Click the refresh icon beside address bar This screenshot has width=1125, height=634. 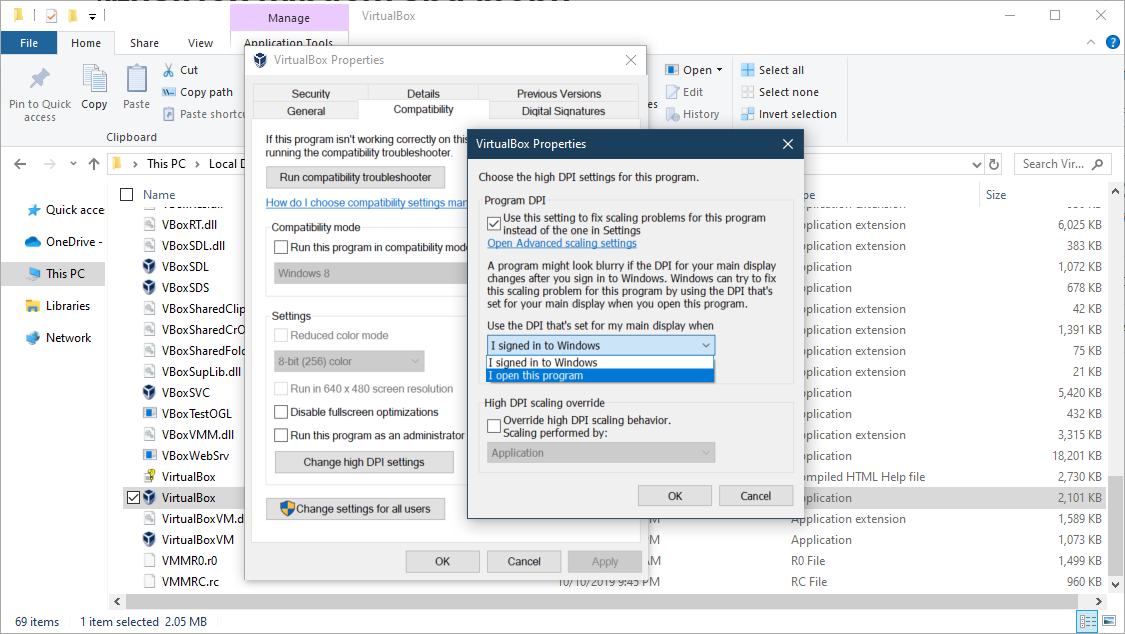coord(994,164)
